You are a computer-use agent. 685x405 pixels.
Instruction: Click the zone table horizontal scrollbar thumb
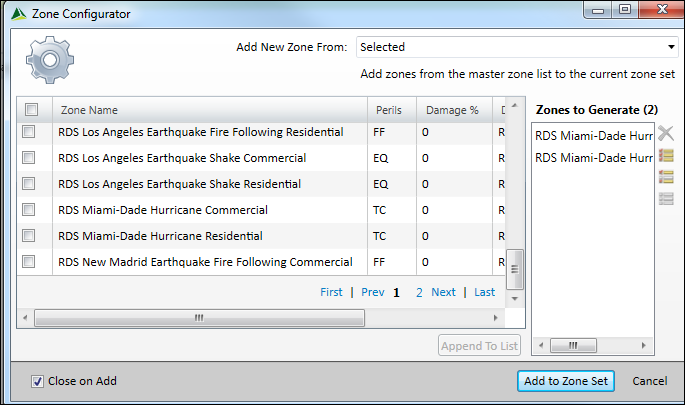click(199, 317)
